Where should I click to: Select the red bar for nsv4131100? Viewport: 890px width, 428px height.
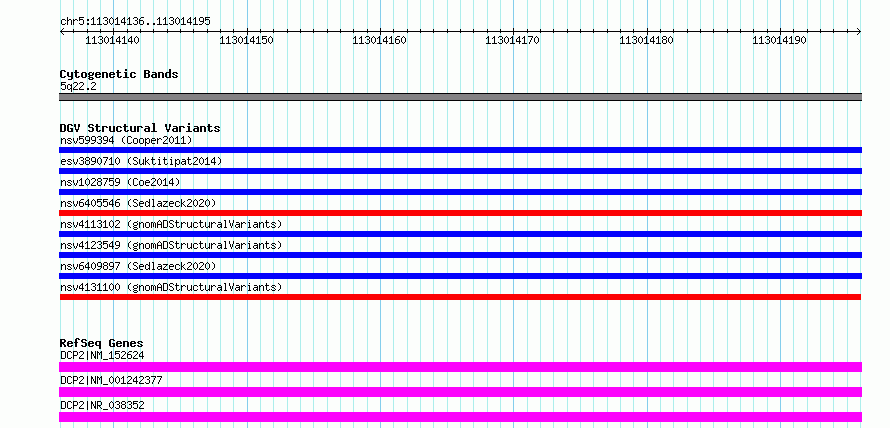[460, 297]
